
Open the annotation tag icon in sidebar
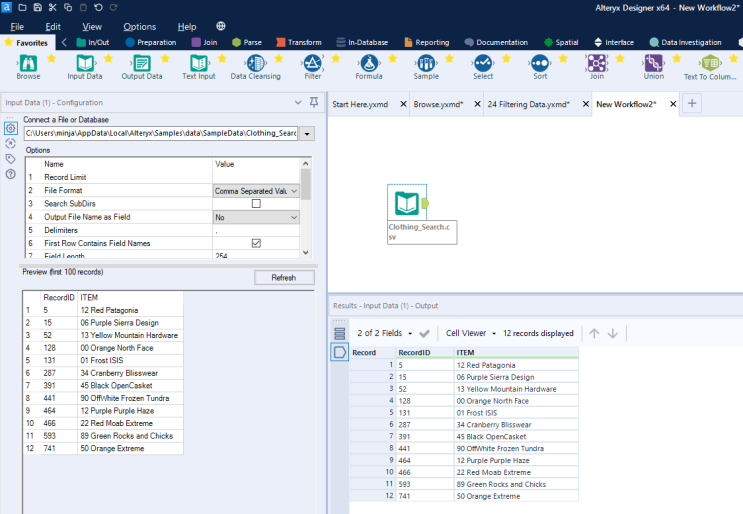(x=10, y=159)
